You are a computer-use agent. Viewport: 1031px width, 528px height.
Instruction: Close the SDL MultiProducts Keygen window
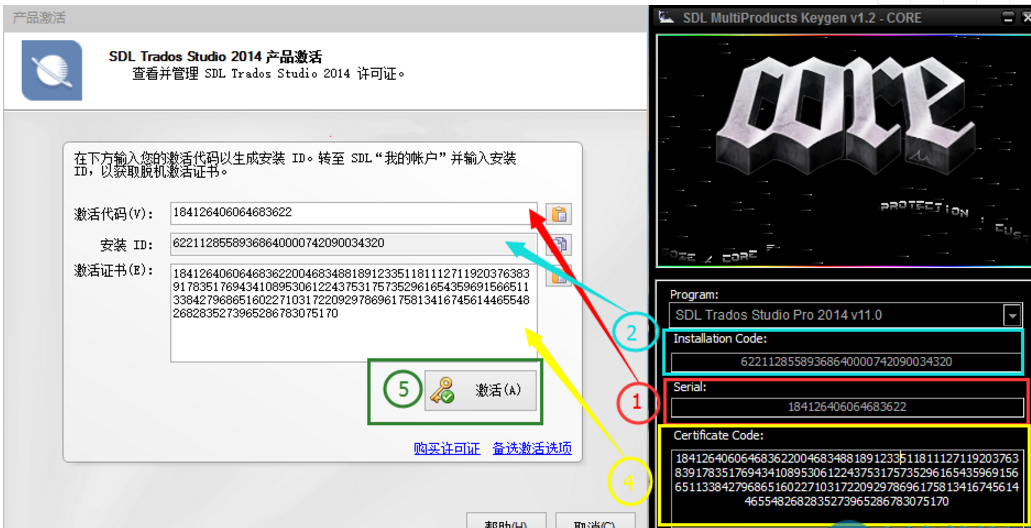coord(1026,18)
